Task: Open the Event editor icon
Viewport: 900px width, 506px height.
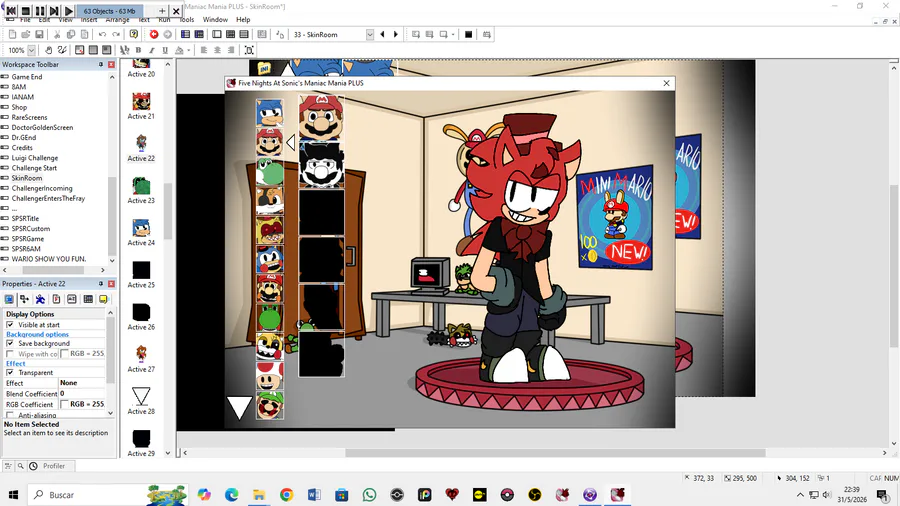Action: tap(230, 34)
